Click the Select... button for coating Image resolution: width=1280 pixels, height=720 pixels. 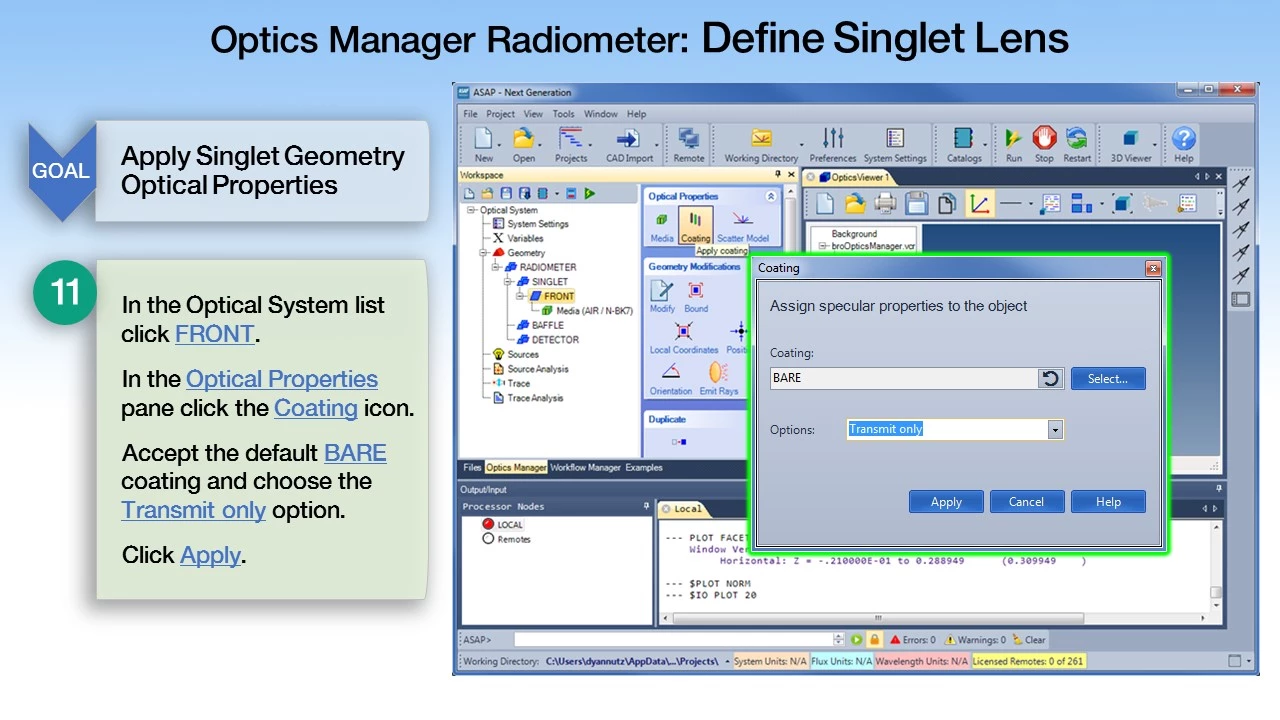[x=1107, y=379]
